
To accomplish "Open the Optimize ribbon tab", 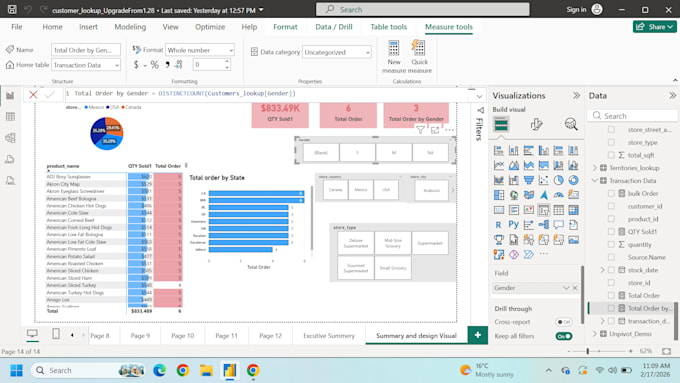I will [x=210, y=27].
